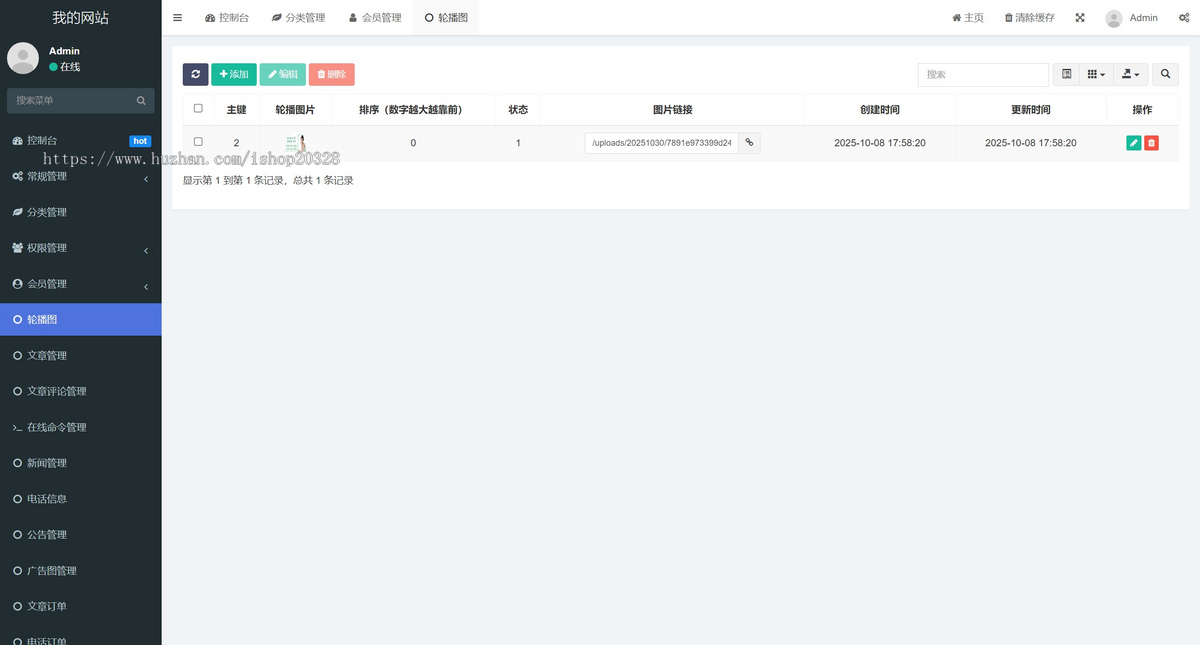
Task: Open the link icon beside image URL
Action: pyautogui.click(x=749, y=143)
